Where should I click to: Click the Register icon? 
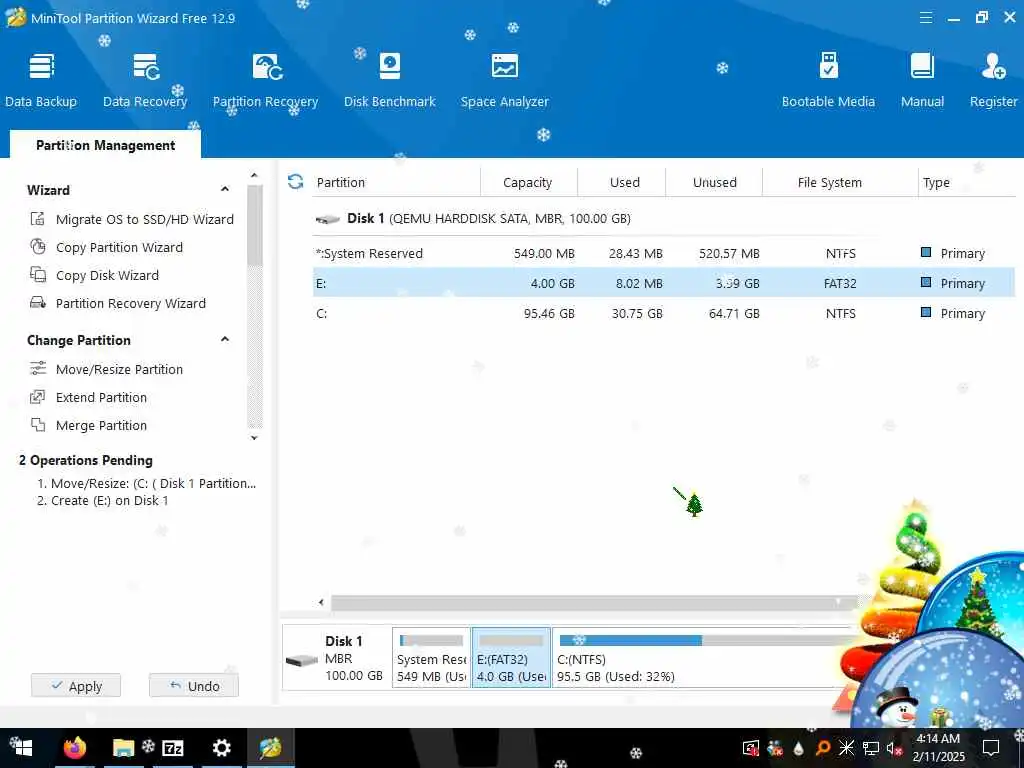[x=993, y=67]
